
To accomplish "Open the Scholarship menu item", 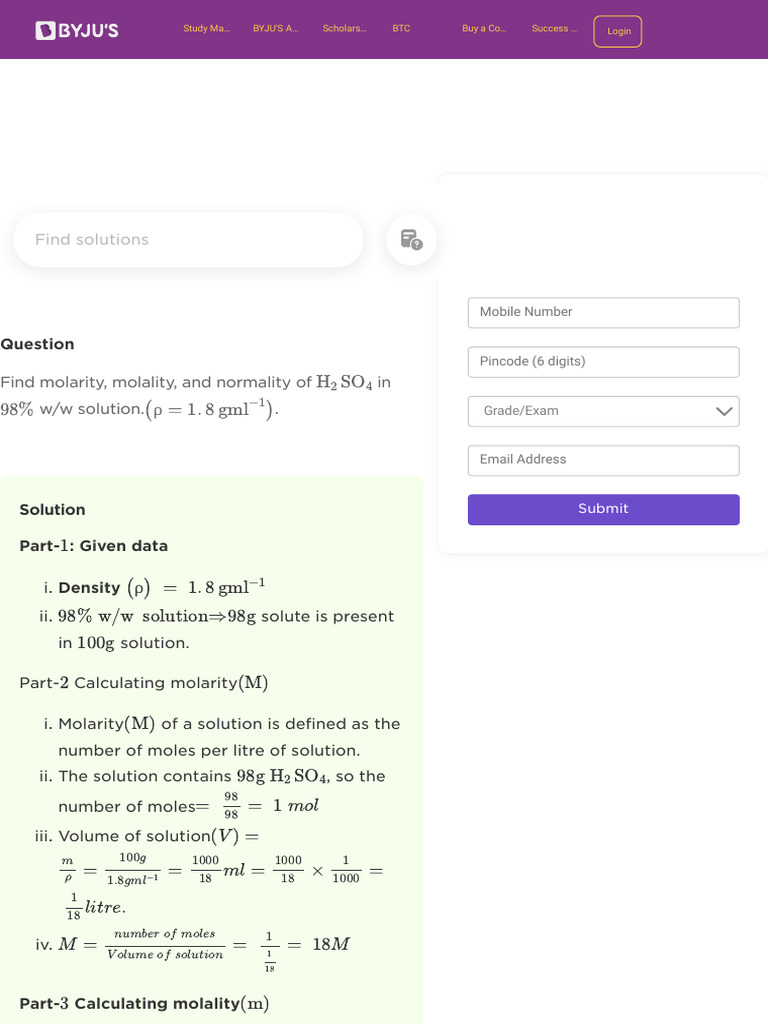I will click(344, 29).
